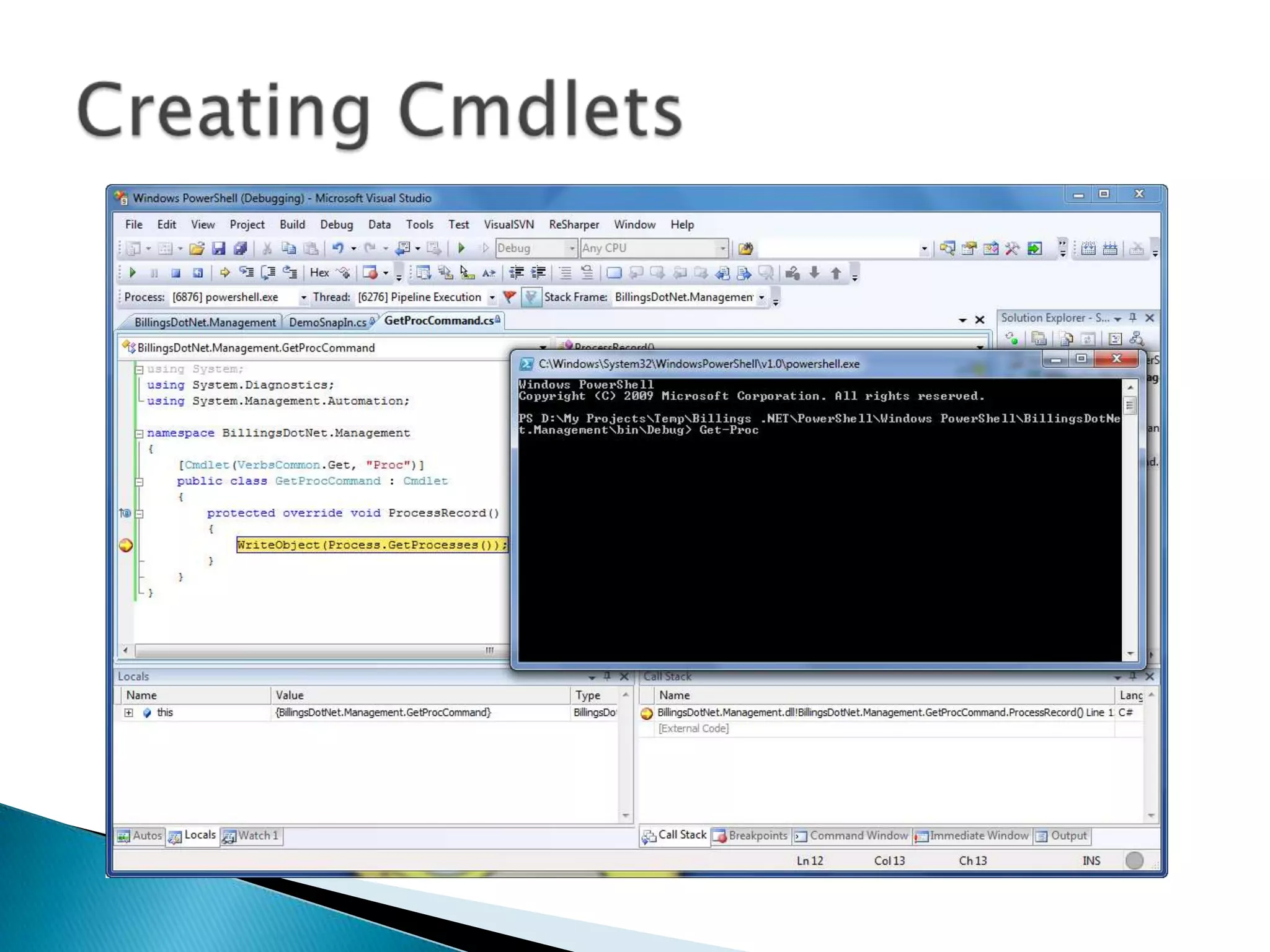Click the Paste clipboard icon
Screen dimensions: 1270x952
coord(311,249)
